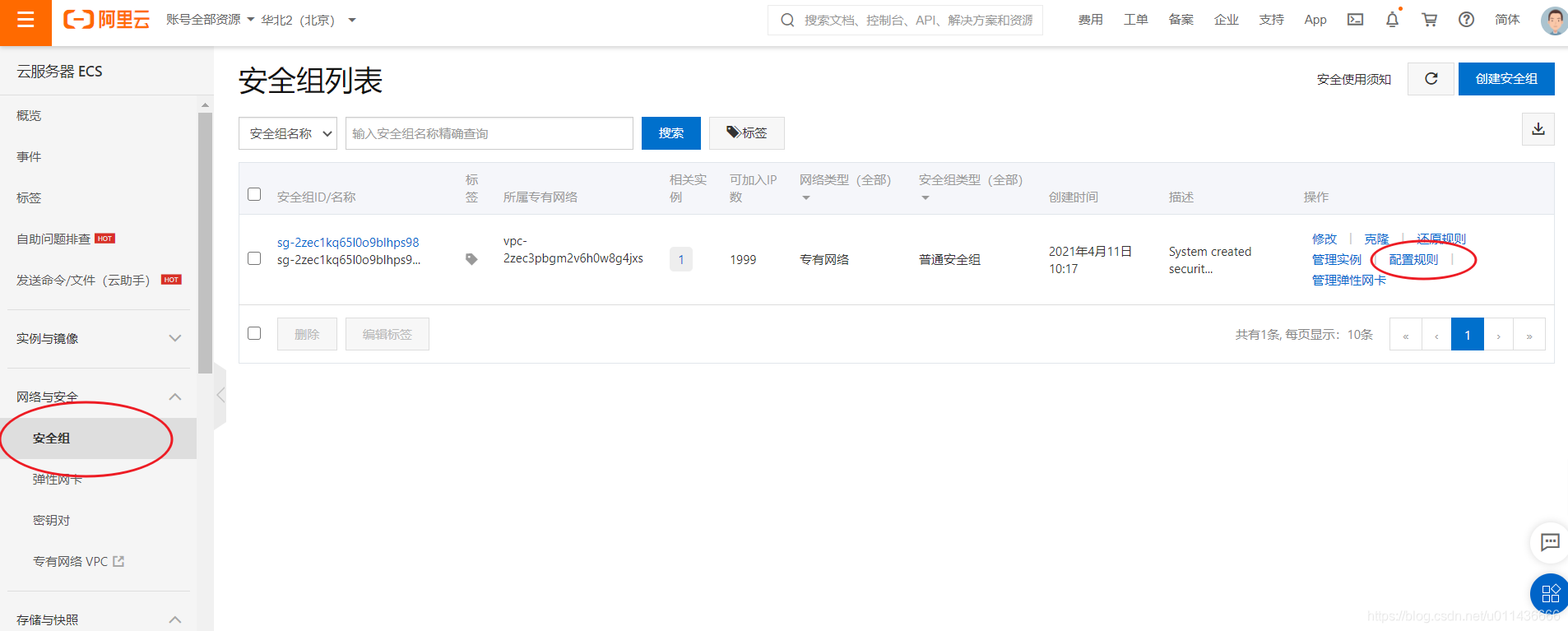Click the sidebar vertical scrollbar
This screenshot has width=1568, height=631.
click(x=205, y=243)
